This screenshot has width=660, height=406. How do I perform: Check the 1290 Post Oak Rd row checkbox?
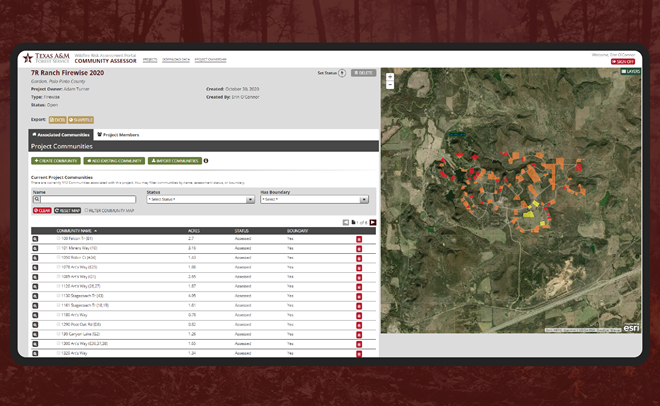(59, 324)
